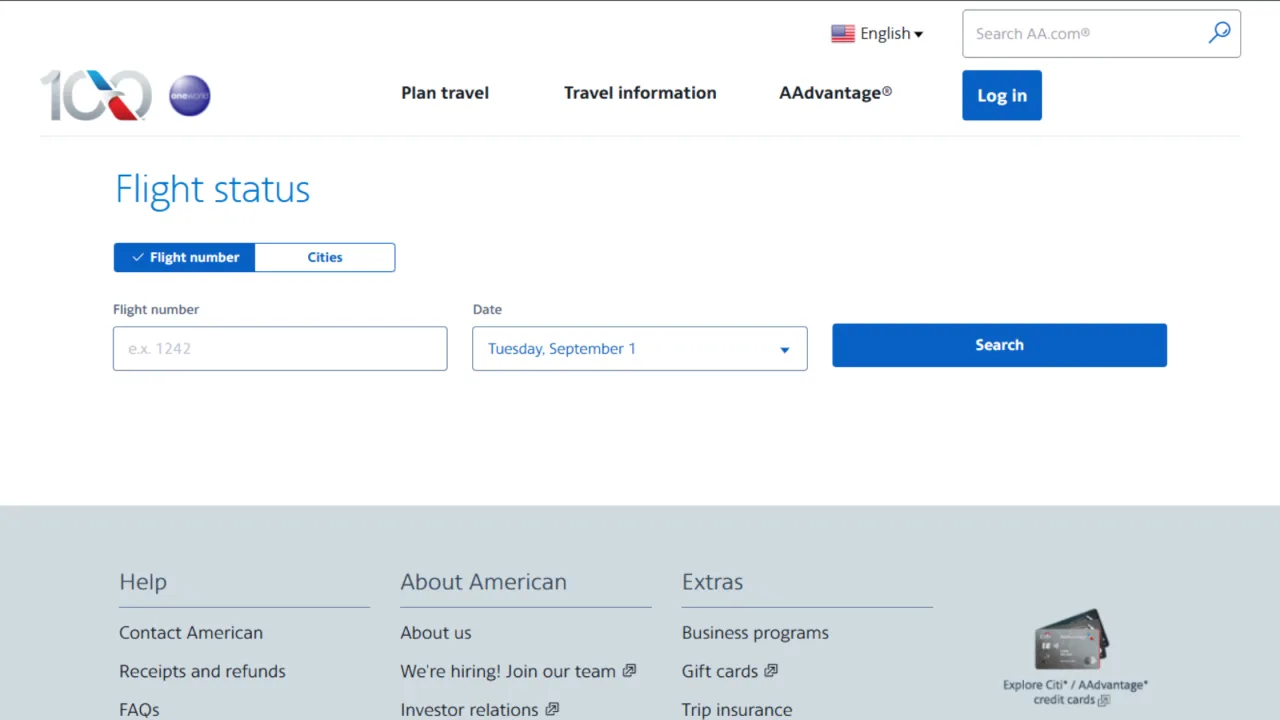
Task: Click the Help footer heading
Action: pos(143,582)
